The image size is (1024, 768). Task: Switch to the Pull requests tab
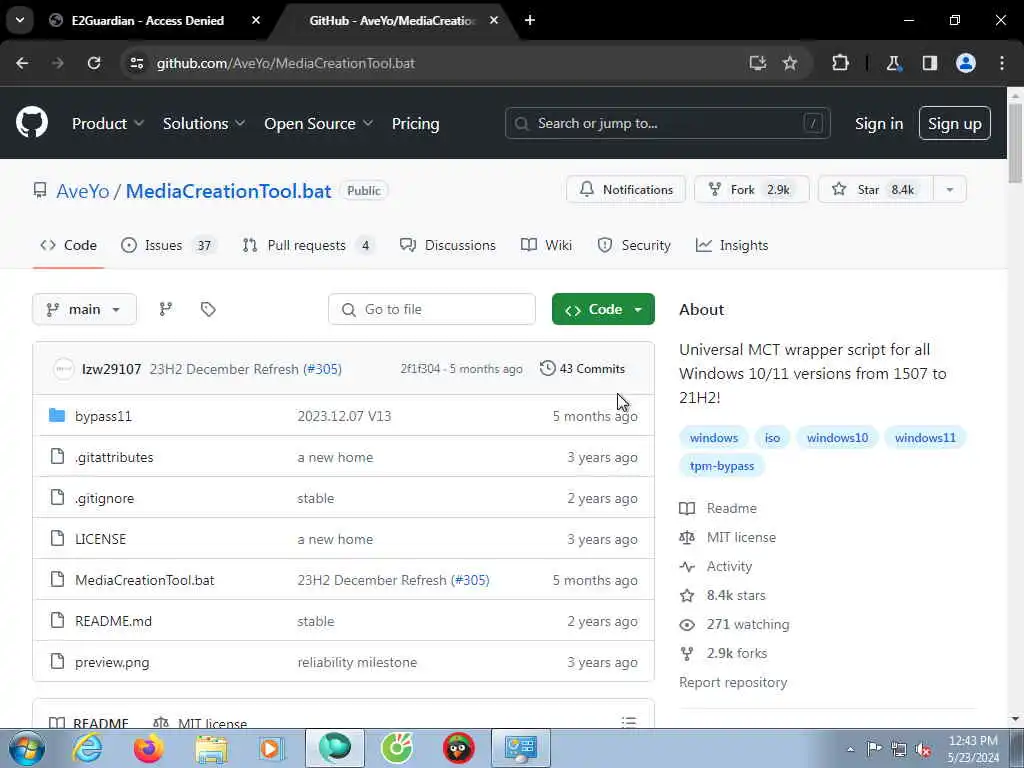point(308,245)
